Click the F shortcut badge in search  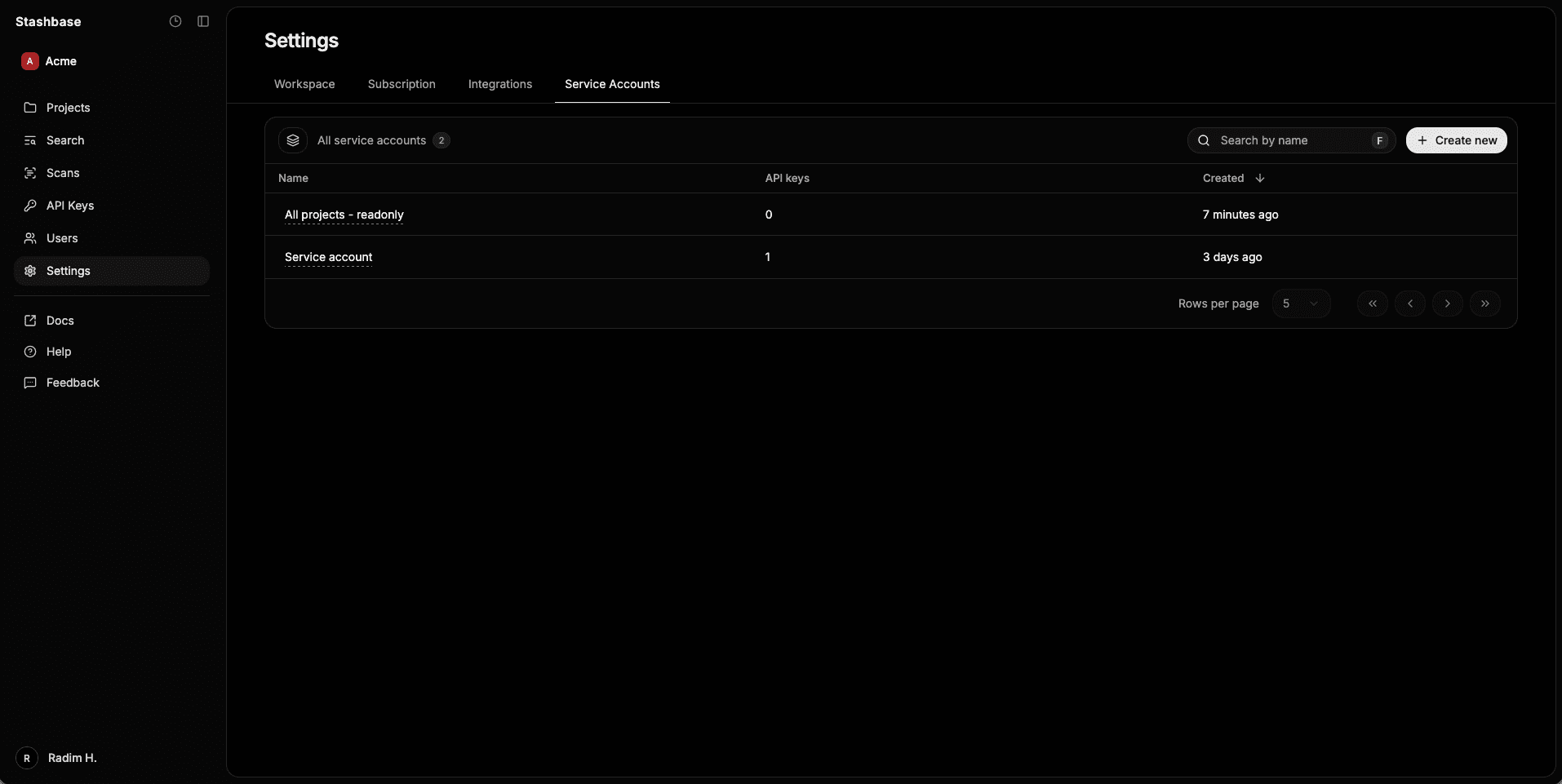pyautogui.click(x=1380, y=140)
